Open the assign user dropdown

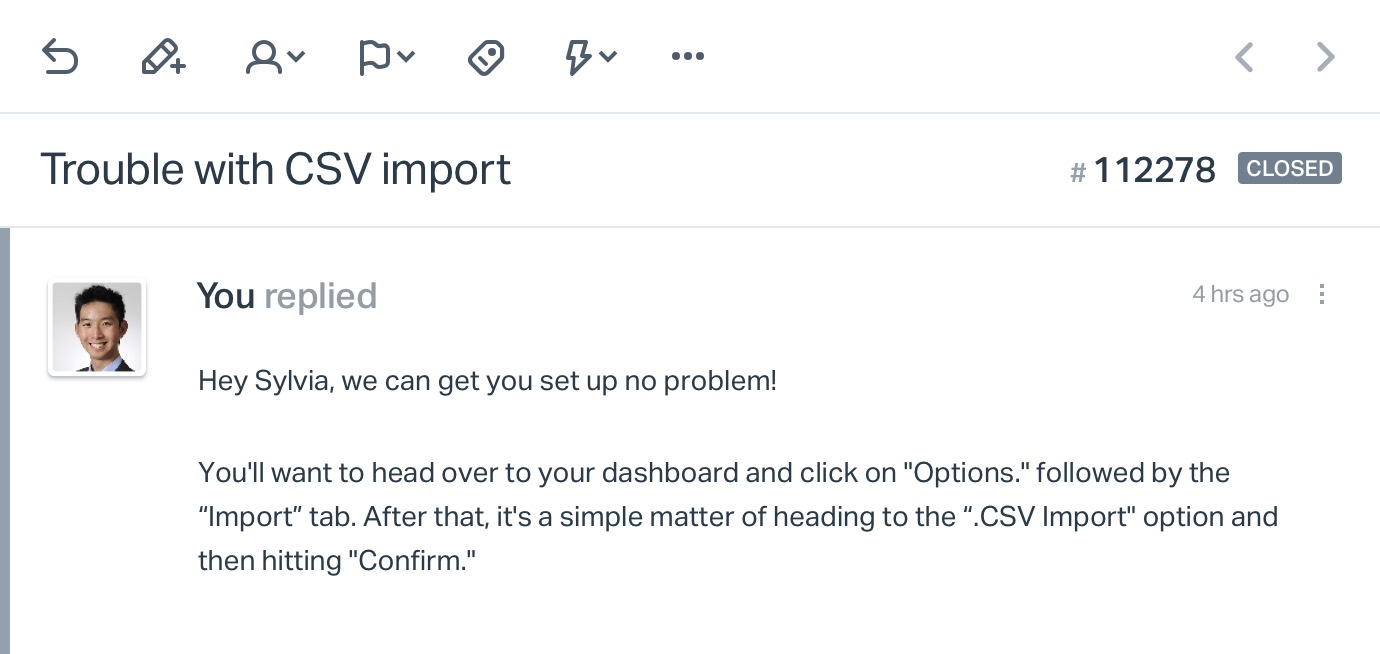click(275, 57)
